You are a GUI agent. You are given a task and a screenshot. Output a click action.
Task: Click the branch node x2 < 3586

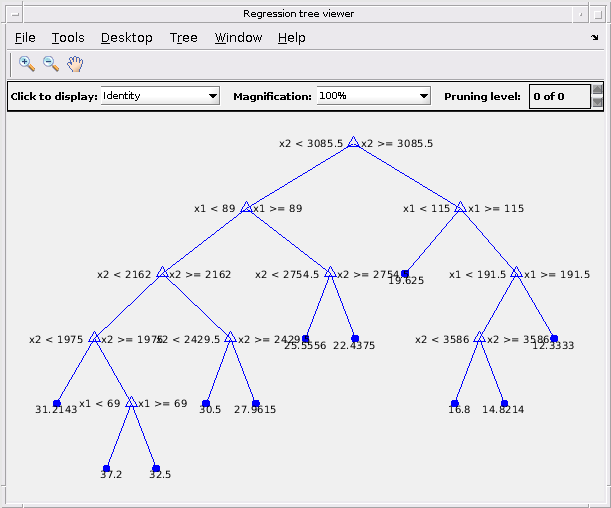point(479,337)
